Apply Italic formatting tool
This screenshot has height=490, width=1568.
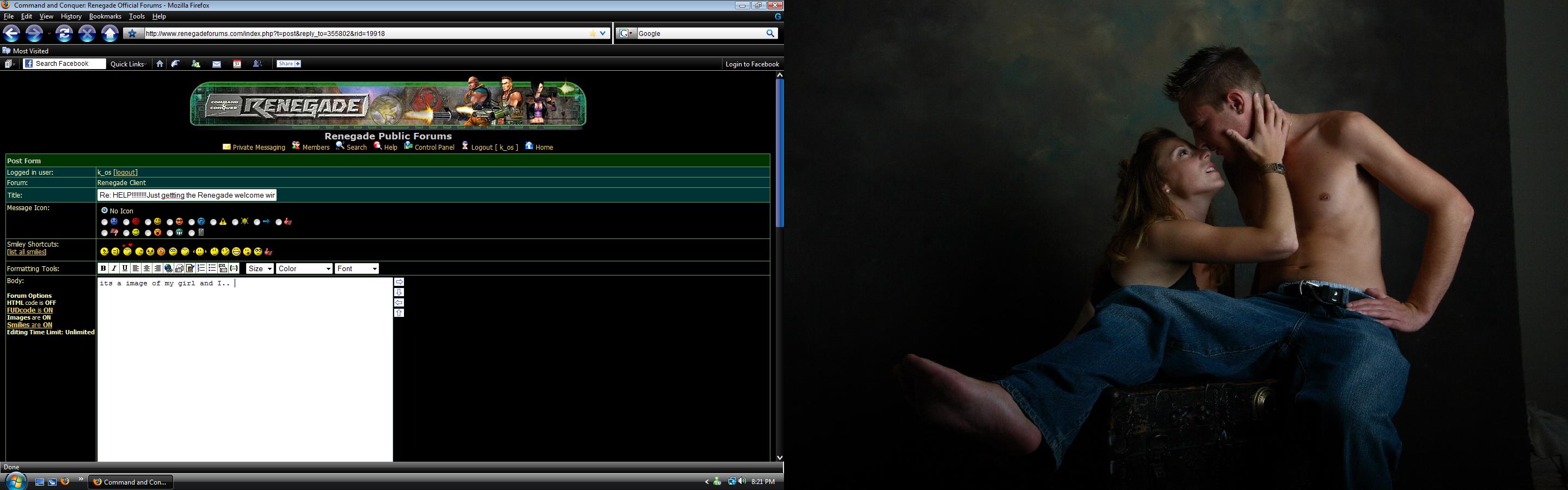114,268
